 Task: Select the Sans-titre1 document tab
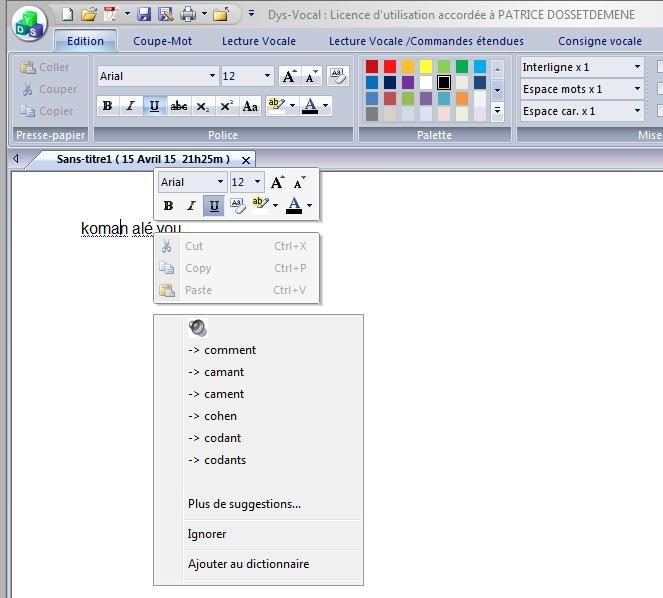pyautogui.click(x=143, y=159)
